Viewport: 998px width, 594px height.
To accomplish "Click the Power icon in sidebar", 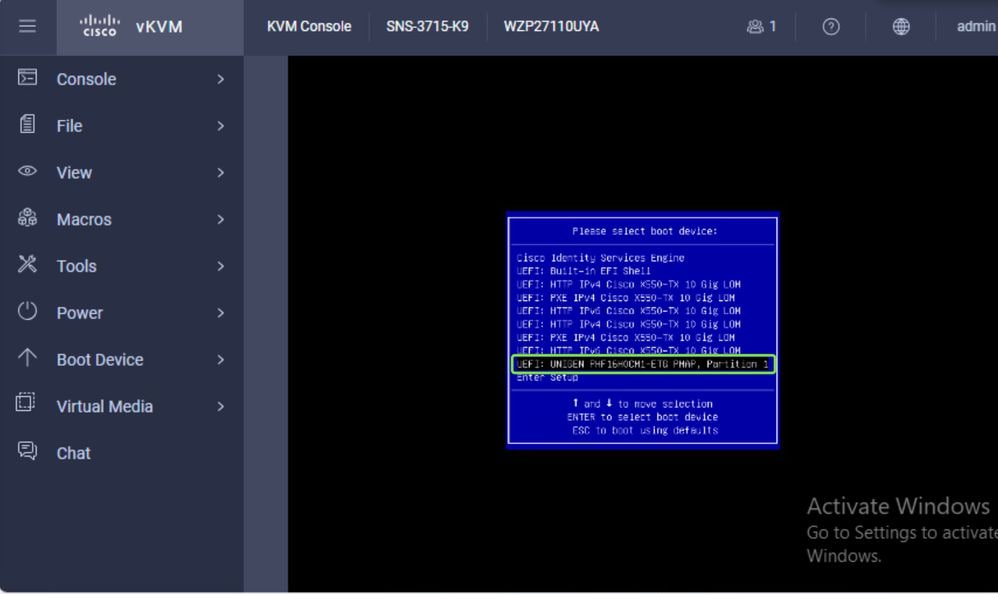I will click(x=27, y=311).
